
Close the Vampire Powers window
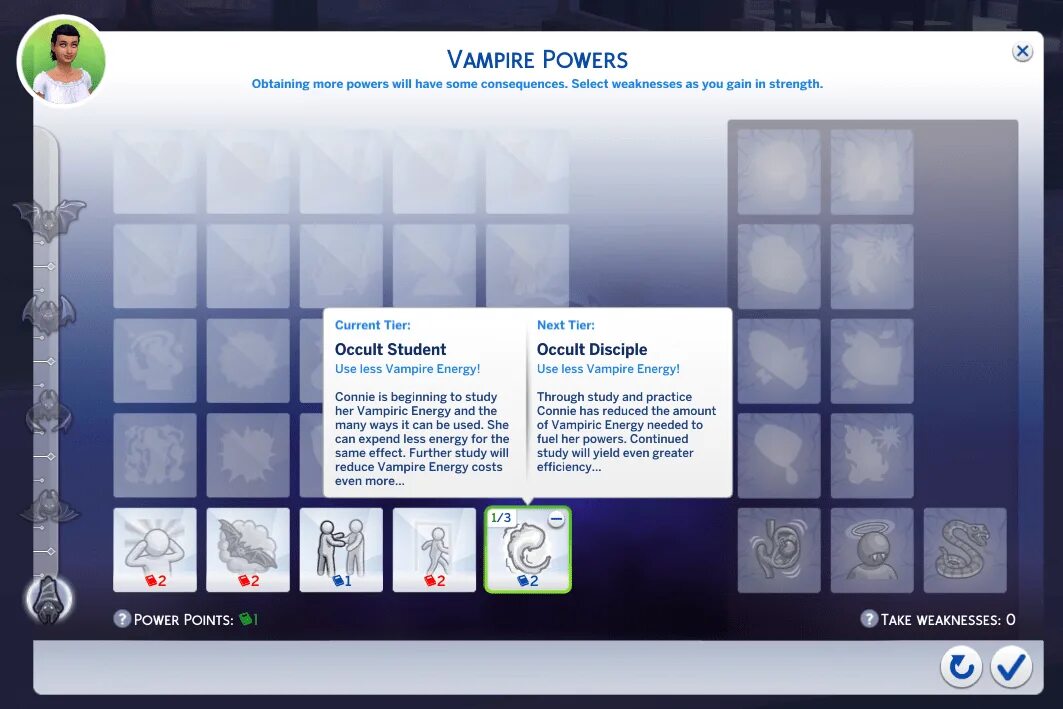(1022, 52)
